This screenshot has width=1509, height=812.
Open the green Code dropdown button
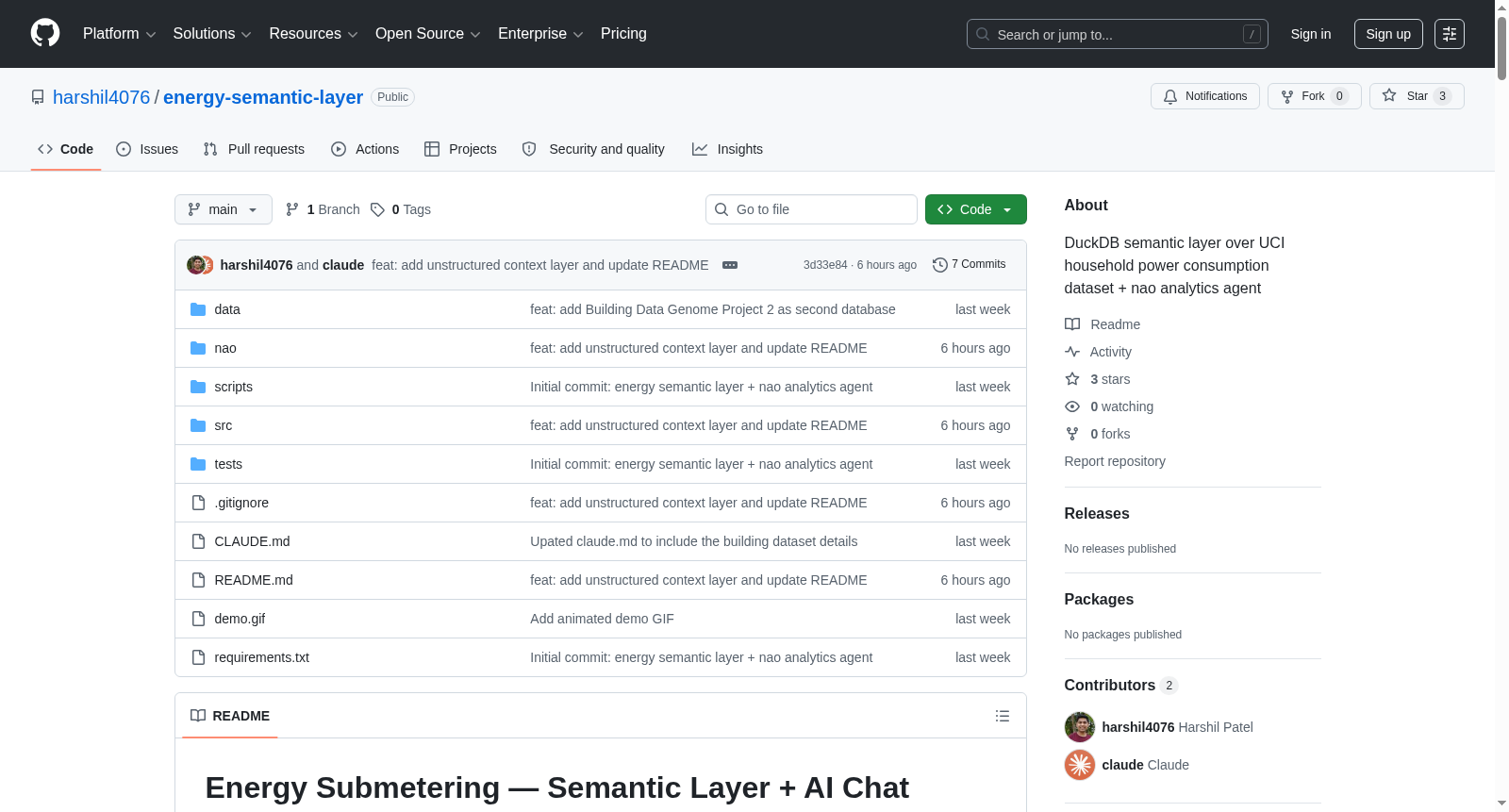tap(975, 209)
